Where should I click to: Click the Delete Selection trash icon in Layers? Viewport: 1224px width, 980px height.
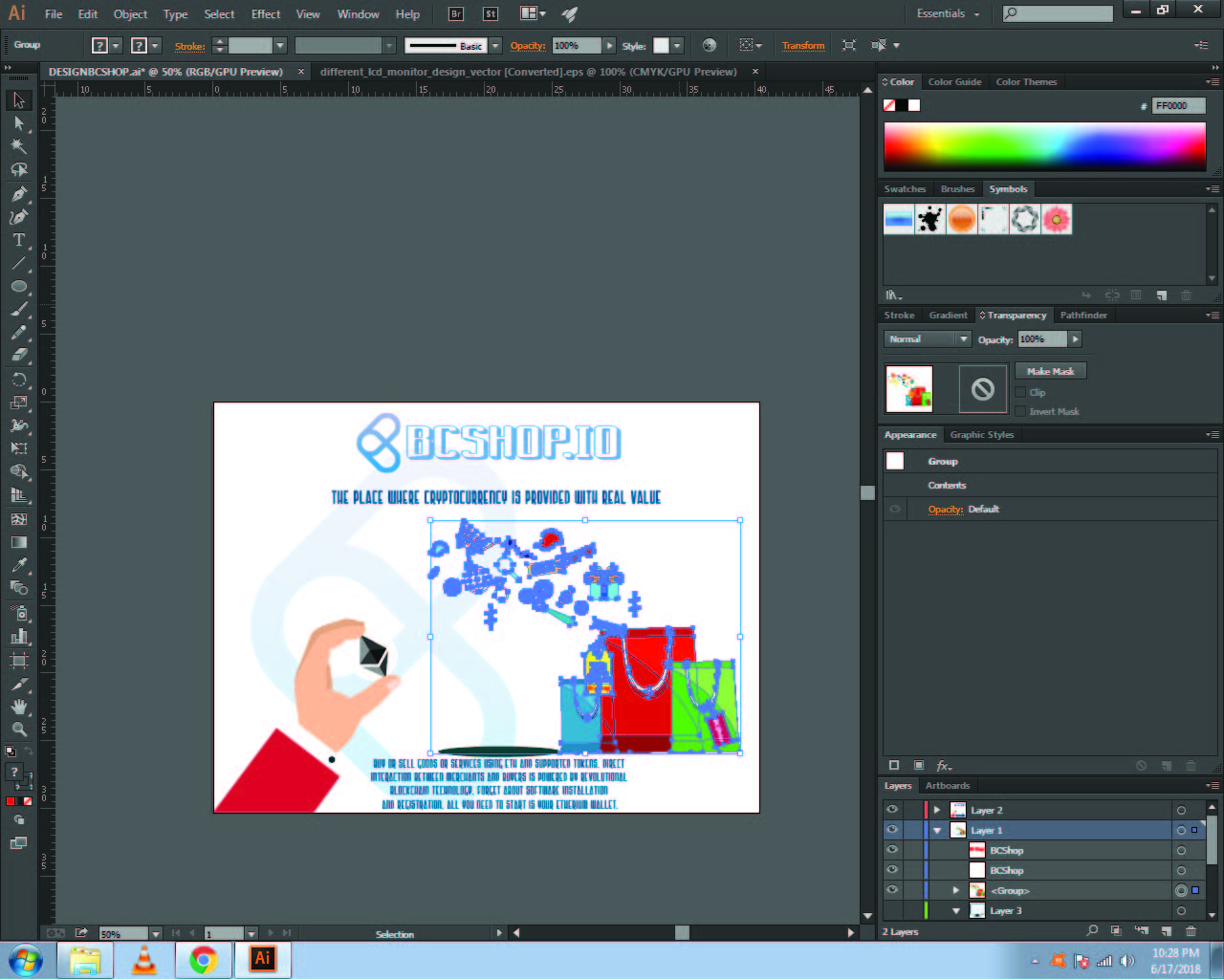tap(1191, 931)
